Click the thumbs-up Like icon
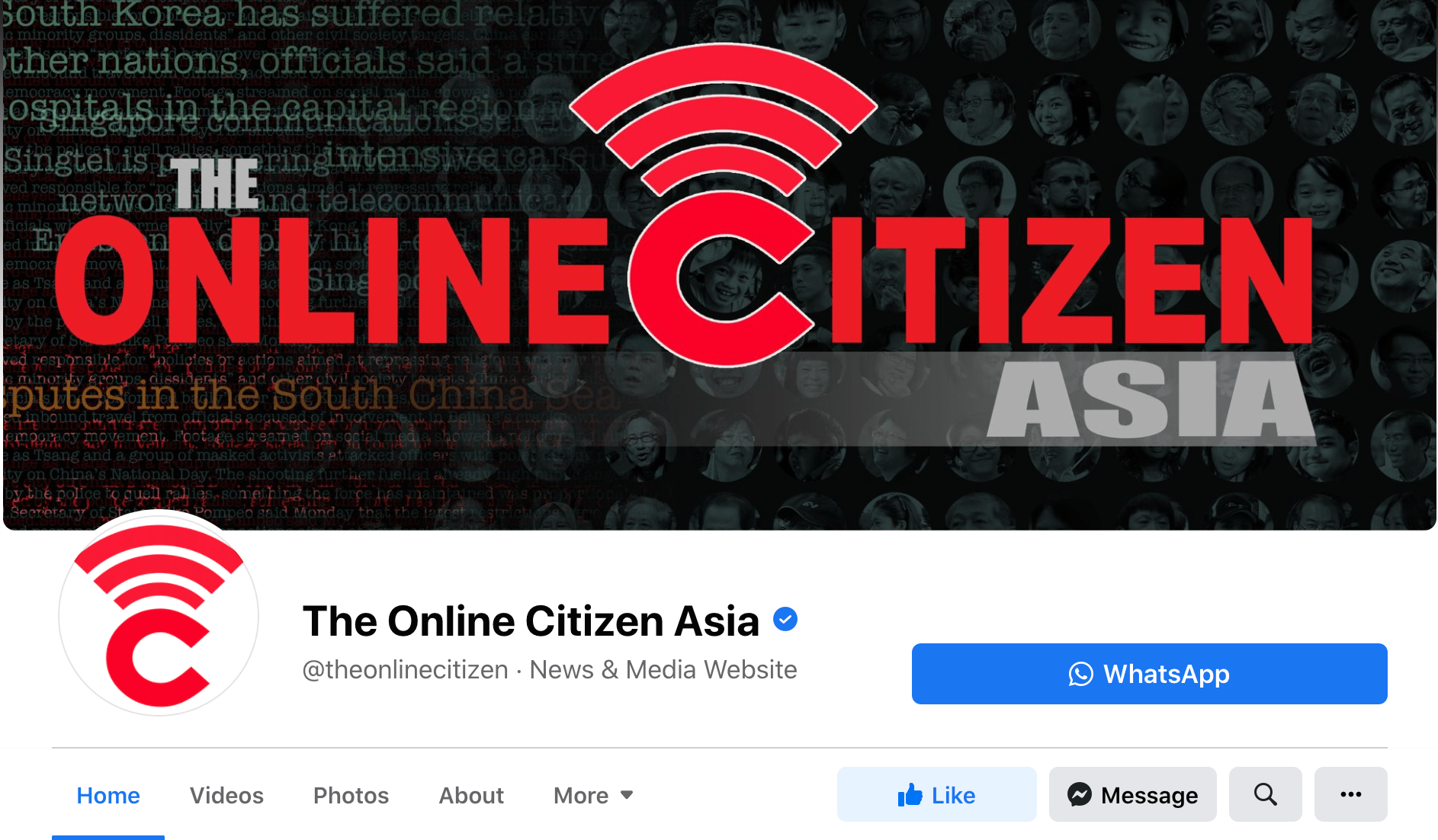 (910, 795)
